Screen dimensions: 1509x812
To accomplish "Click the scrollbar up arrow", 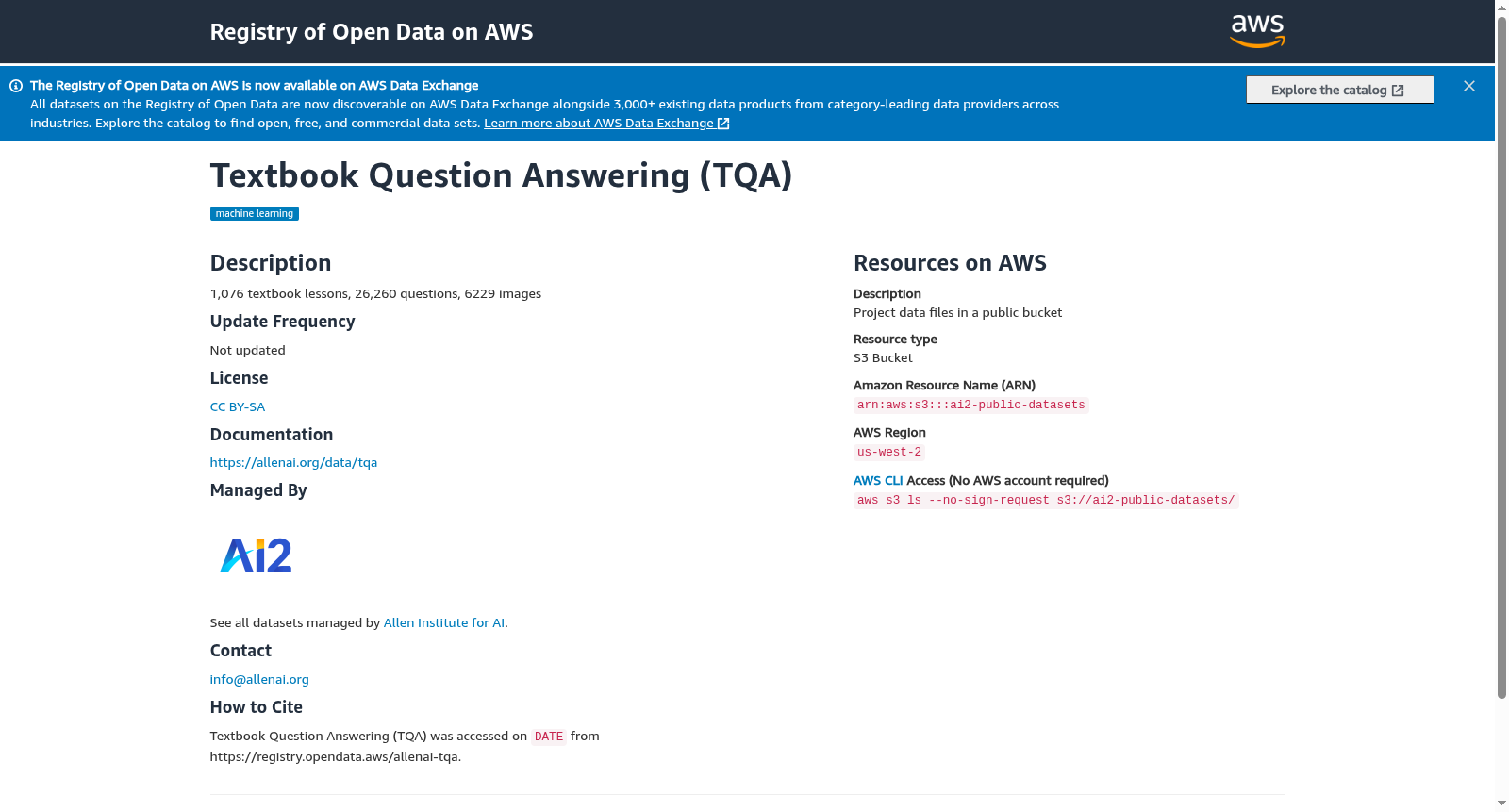I will click(x=1501, y=7).
